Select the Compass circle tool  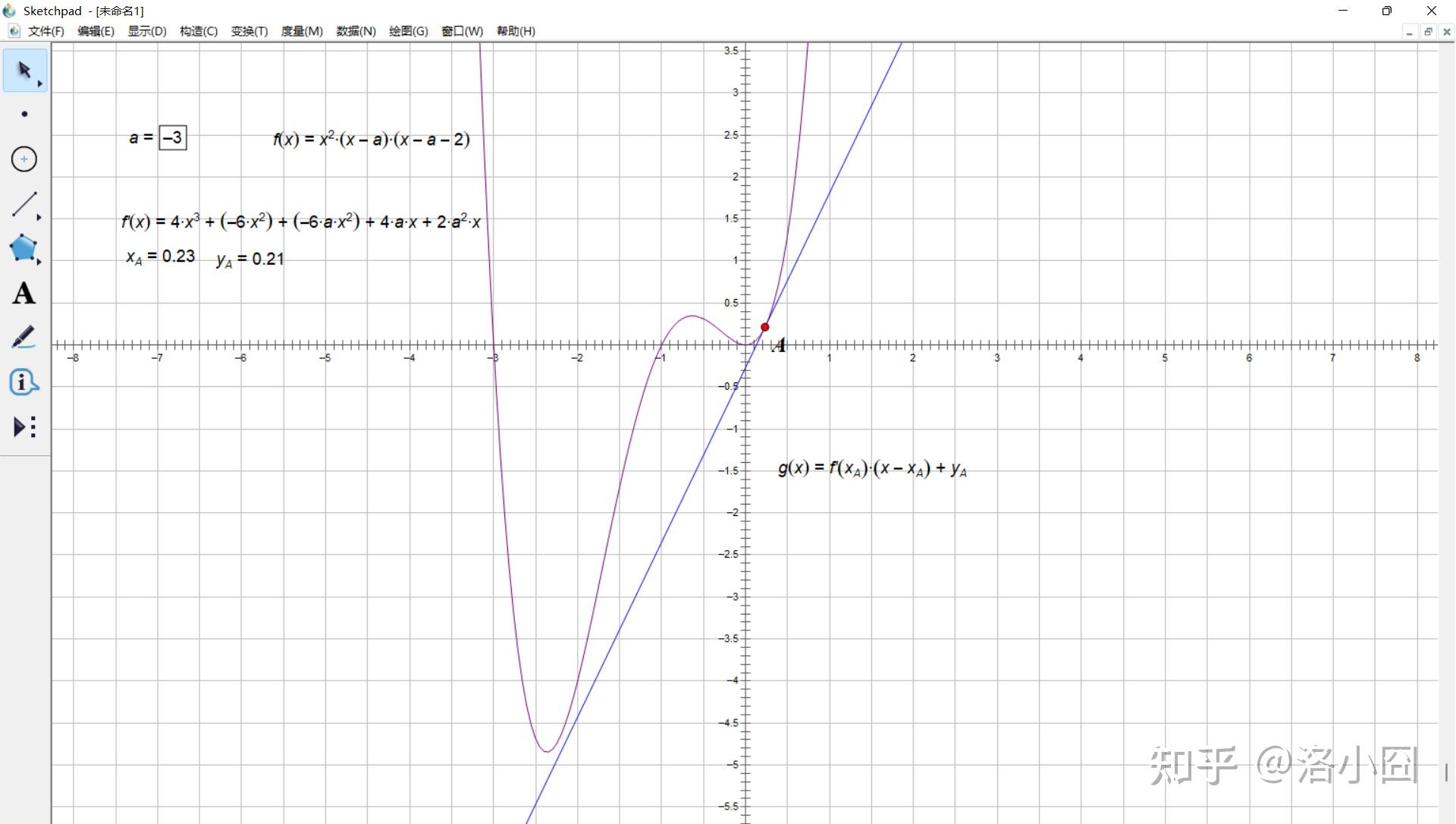pyautogui.click(x=24, y=159)
